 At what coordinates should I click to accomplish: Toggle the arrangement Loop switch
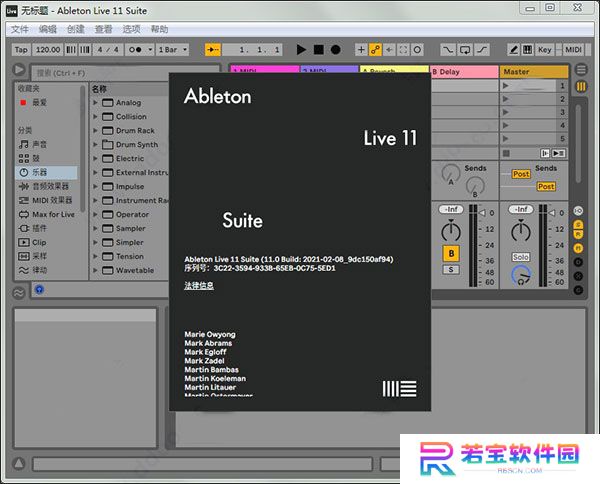(x=465, y=50)
